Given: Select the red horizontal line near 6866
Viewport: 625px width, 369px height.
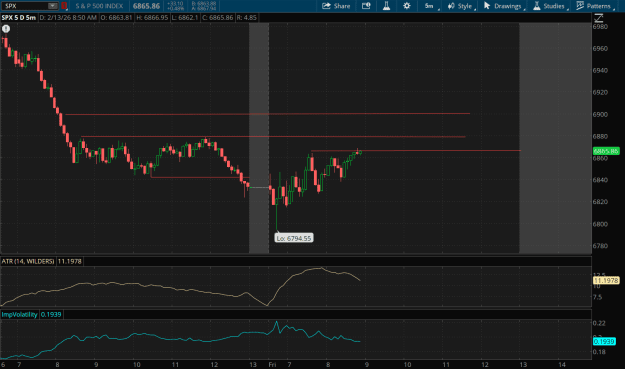Looking at the screenshot, I should pyautogui.click(x=416, y=151).
